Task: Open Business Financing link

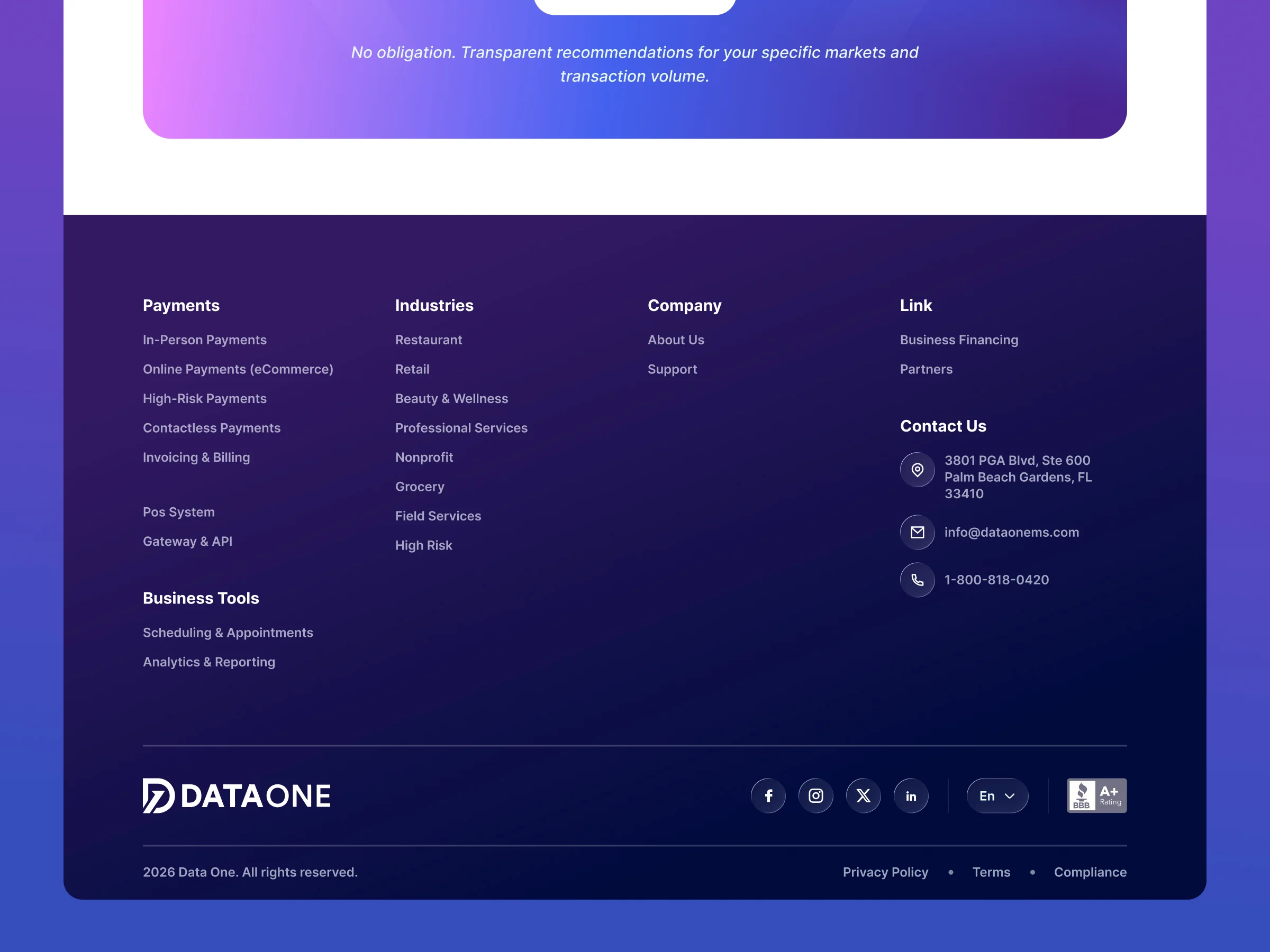Action: (959, 340)
